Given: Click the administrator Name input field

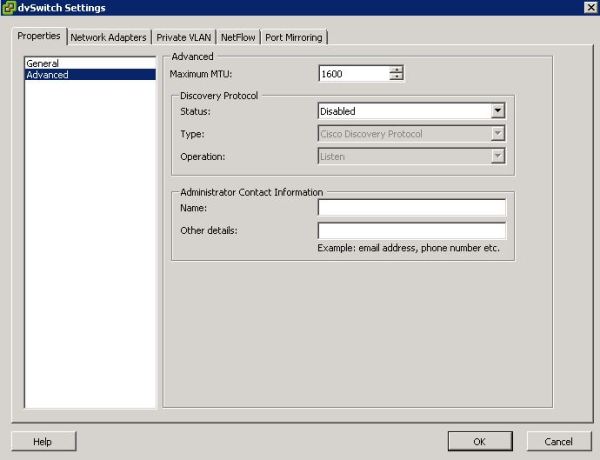Looking at the screenshot, I should 412,208.
